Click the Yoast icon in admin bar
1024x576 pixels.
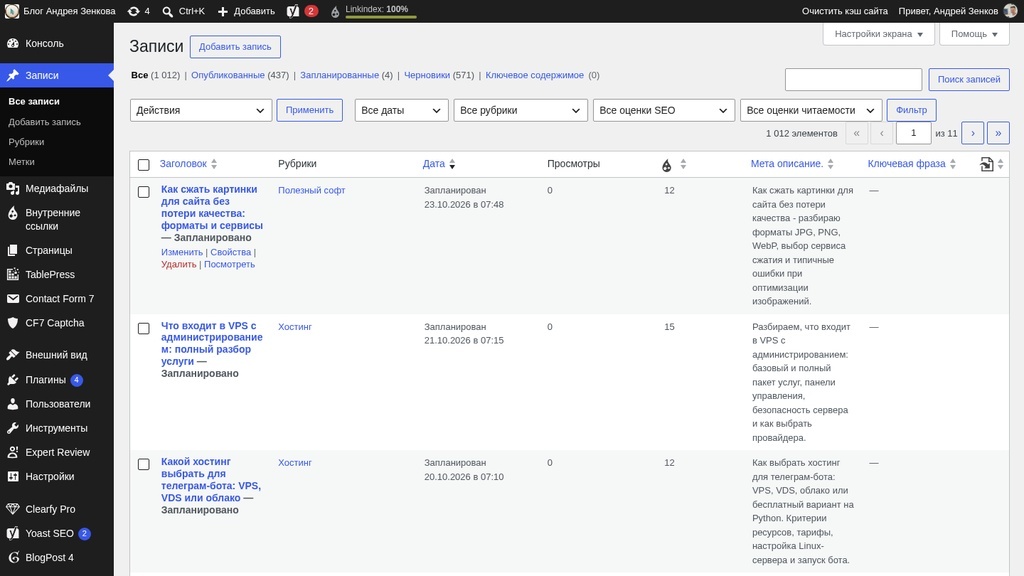coord(293,11)
